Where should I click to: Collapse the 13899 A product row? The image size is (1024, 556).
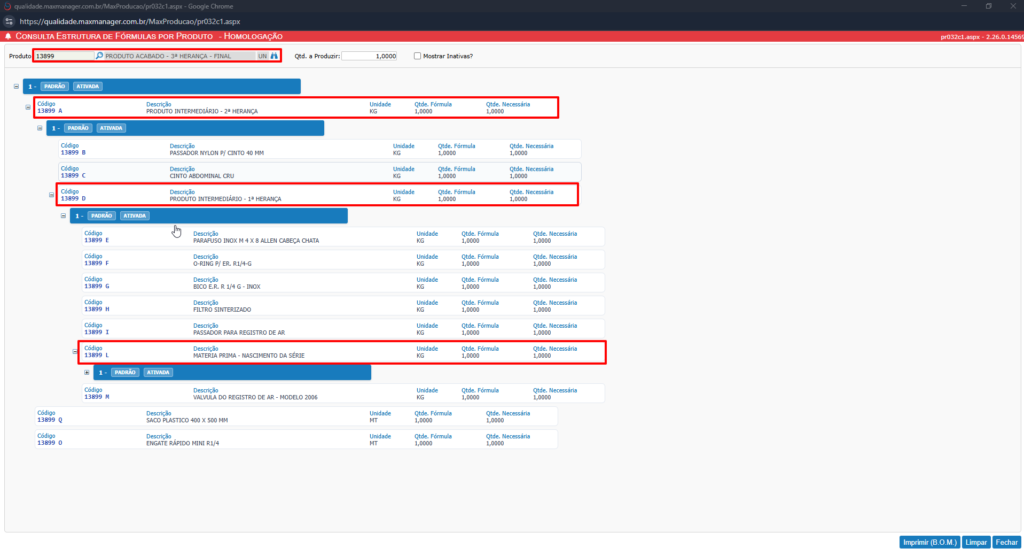[x=28, y=107]
